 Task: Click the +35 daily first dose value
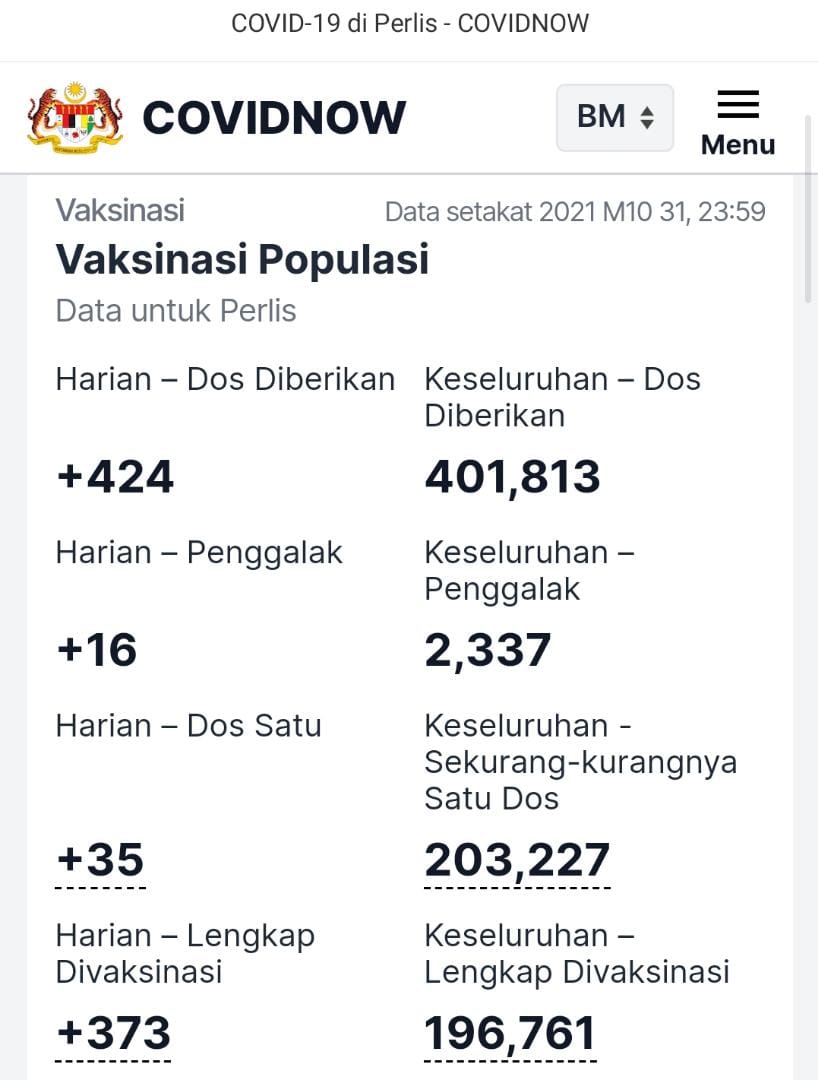pyautogui.click(x=100, y=860)
